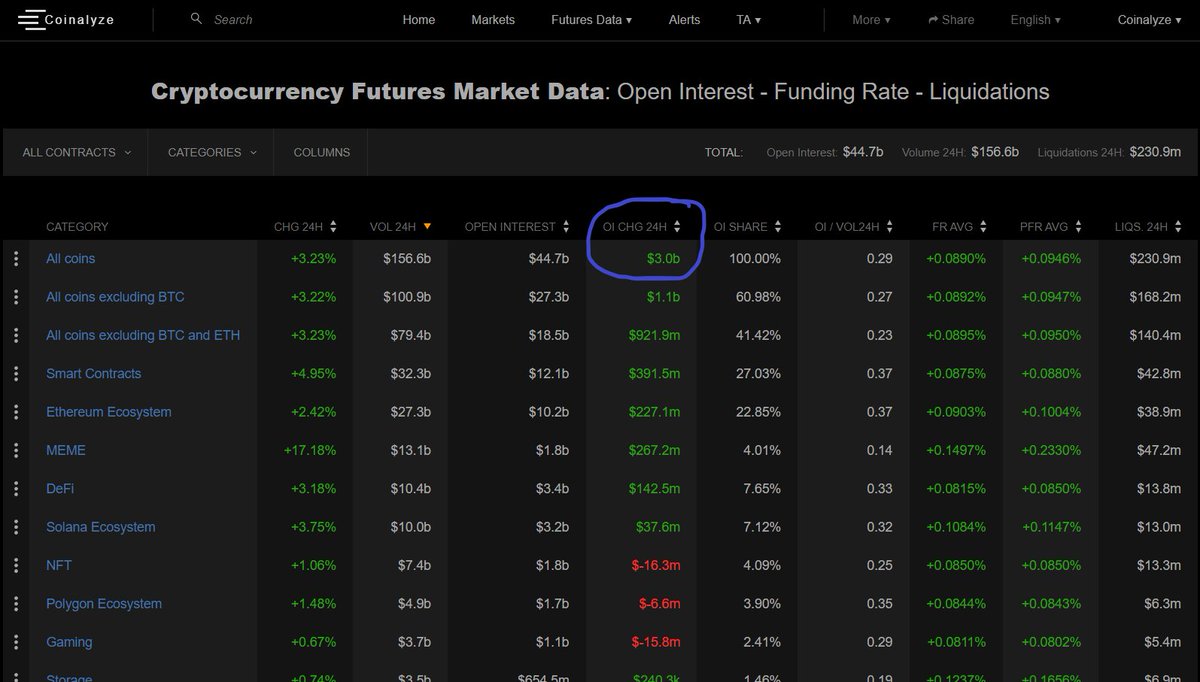This screenshot has height=682, width=1200.
Task: Open three-dot menu for NFT row
Action: 16,565
